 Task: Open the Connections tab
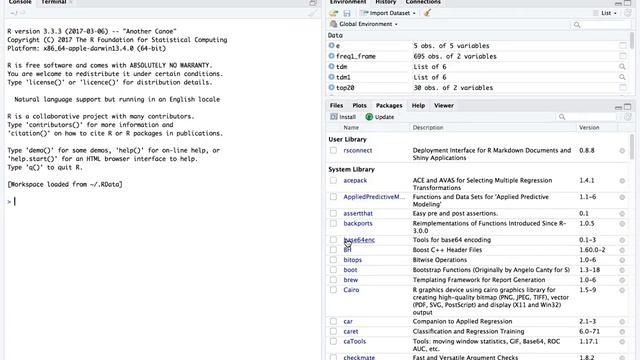(x=423, y=2)
